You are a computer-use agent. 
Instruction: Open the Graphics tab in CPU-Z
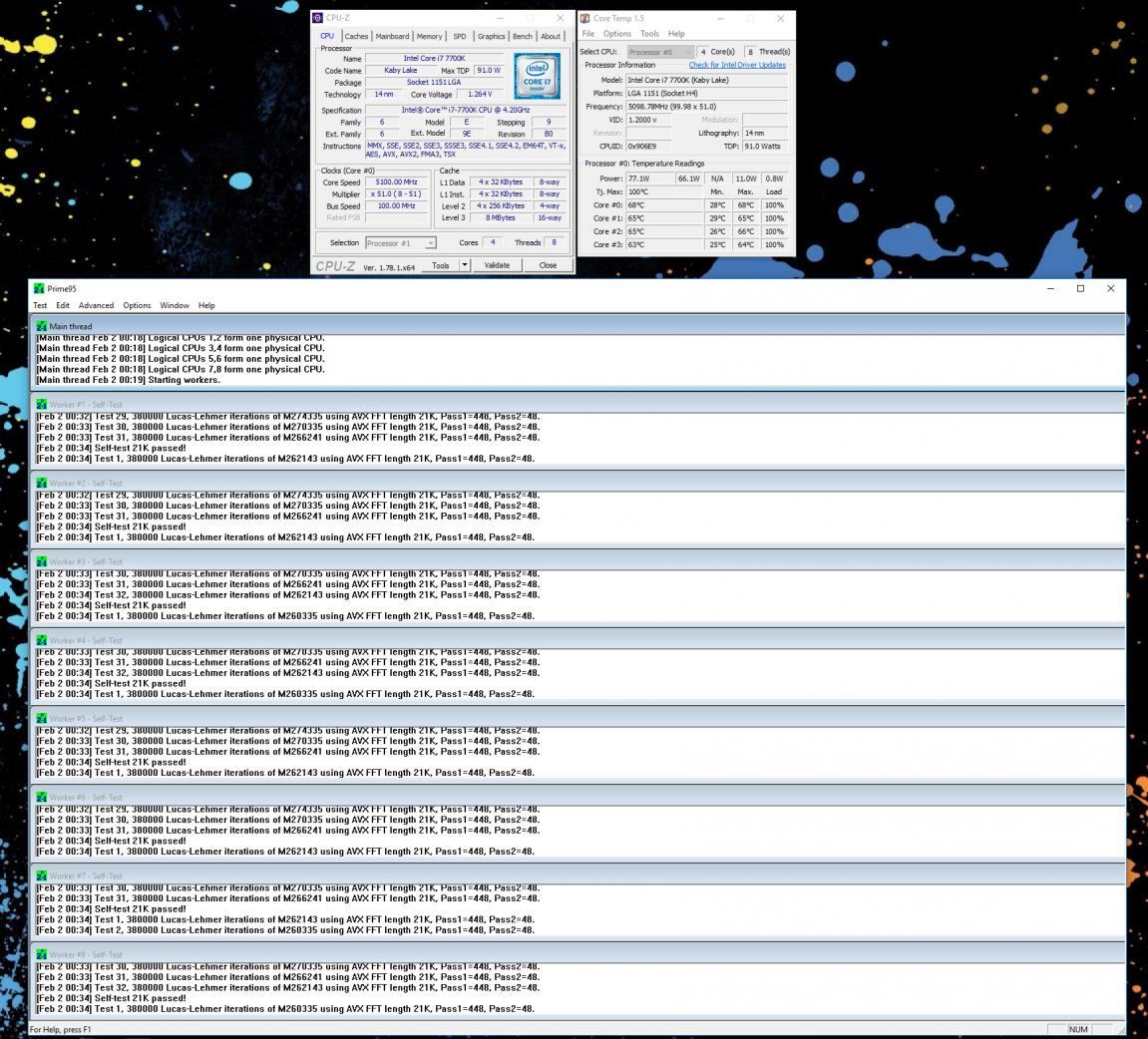[x=491, y=37]
